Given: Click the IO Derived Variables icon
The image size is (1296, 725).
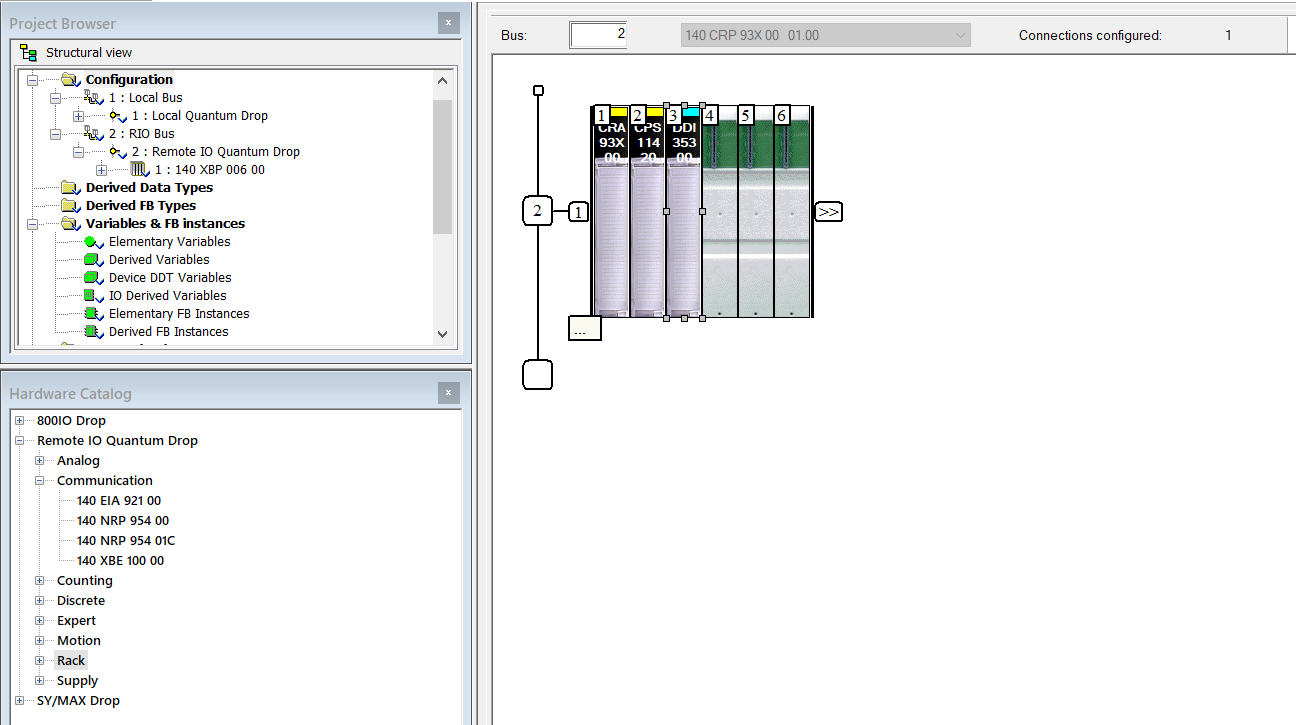Looking at the screenshot, I should point(93,296).
